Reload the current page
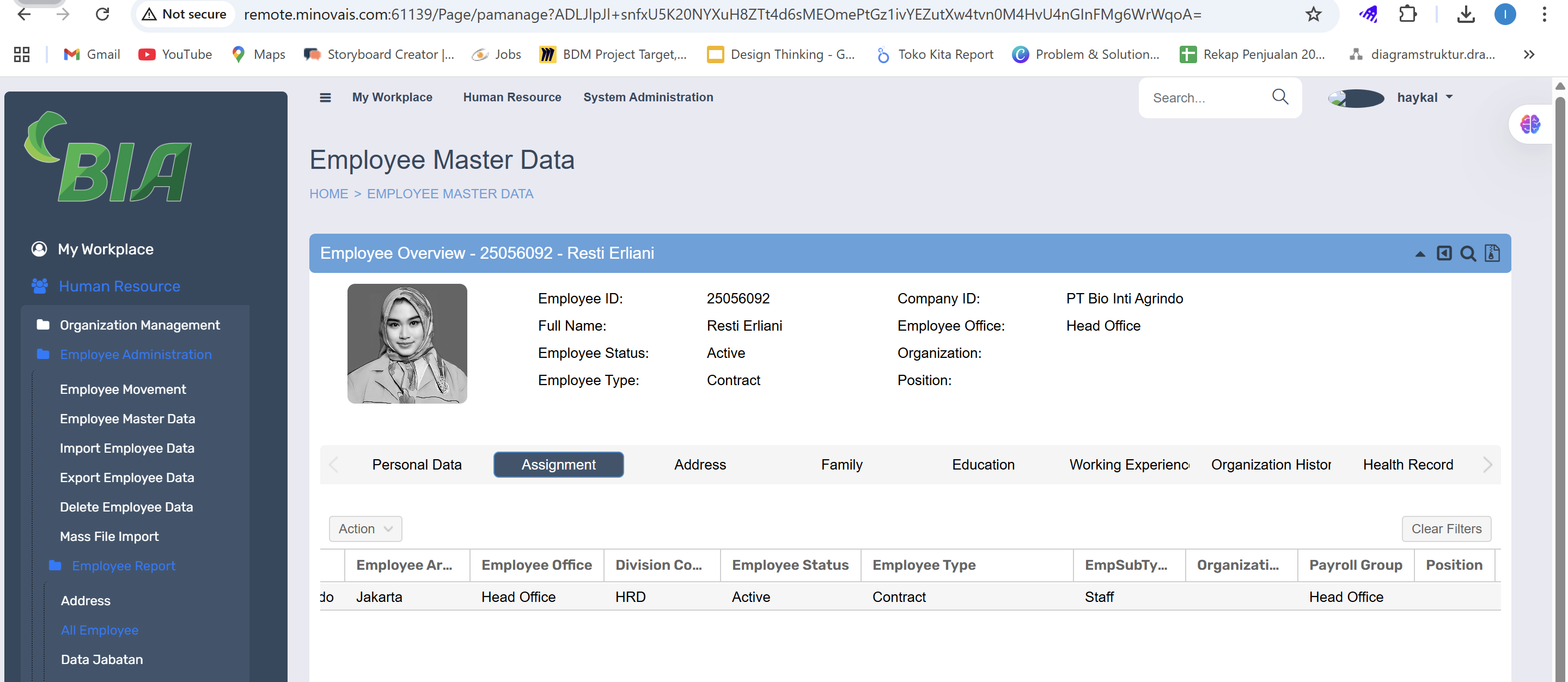This screenshot has width=1568, height=682. 102,14
